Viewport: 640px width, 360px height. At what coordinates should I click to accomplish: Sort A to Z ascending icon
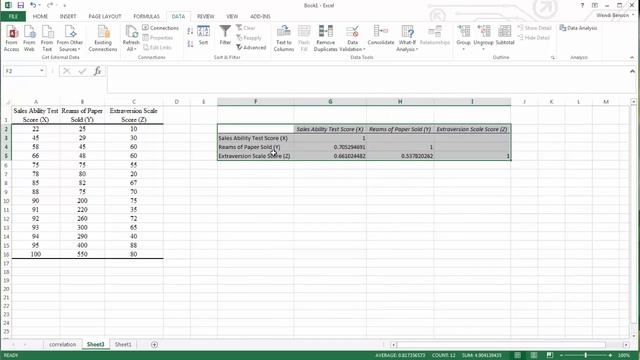tap(190, 31)
